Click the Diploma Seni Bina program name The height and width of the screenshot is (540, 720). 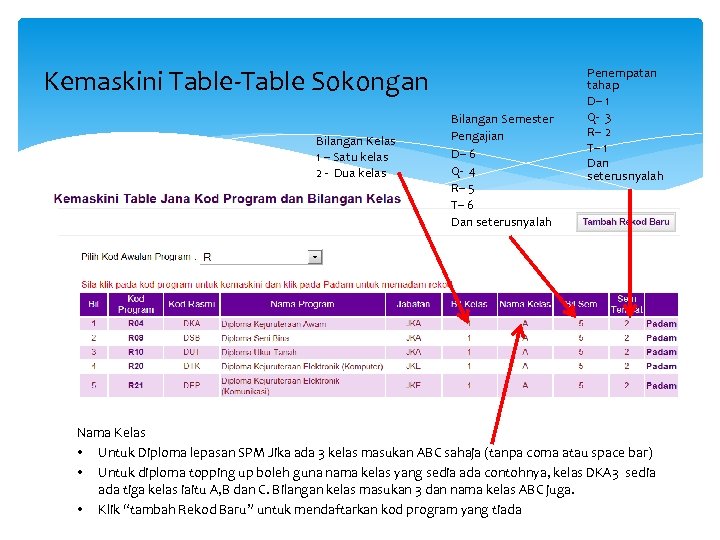tap(255, 338)
